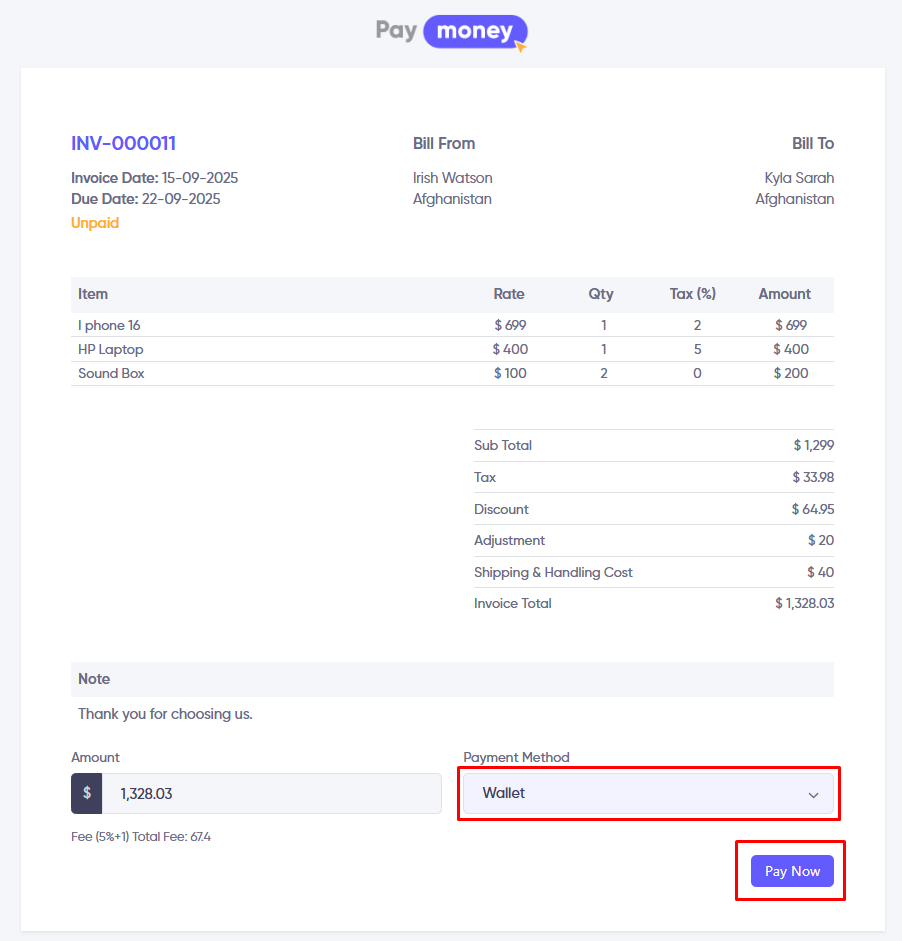Click the dollar sign amount prefix

87,793
